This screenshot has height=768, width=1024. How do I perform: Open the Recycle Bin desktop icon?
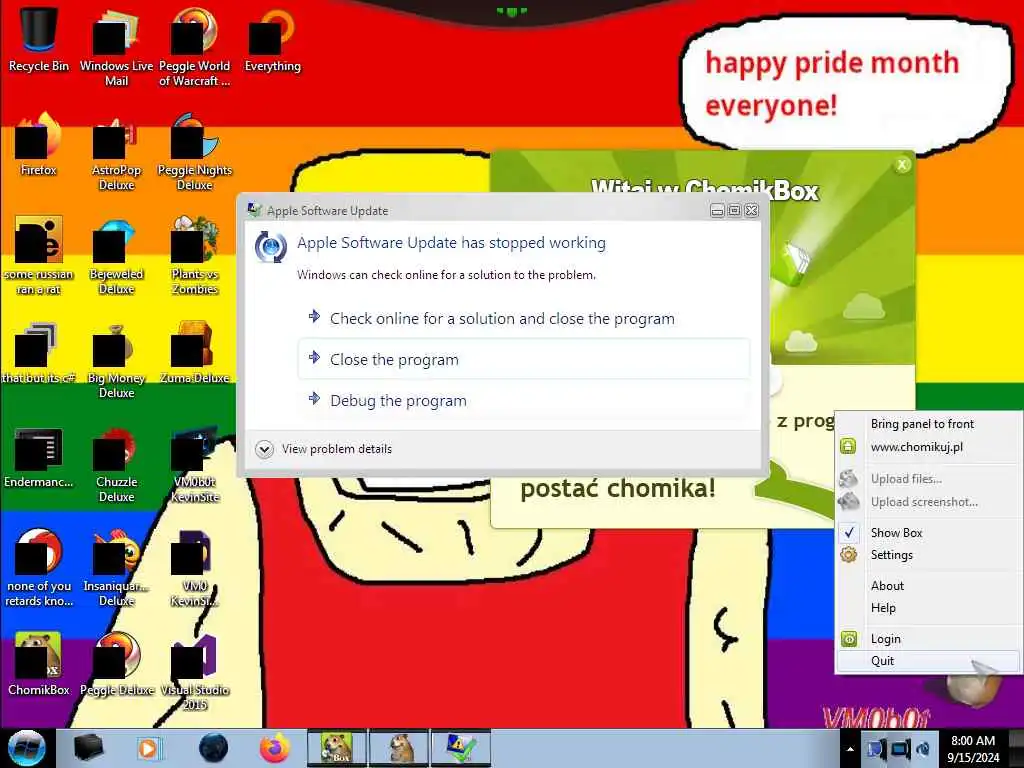39,39
